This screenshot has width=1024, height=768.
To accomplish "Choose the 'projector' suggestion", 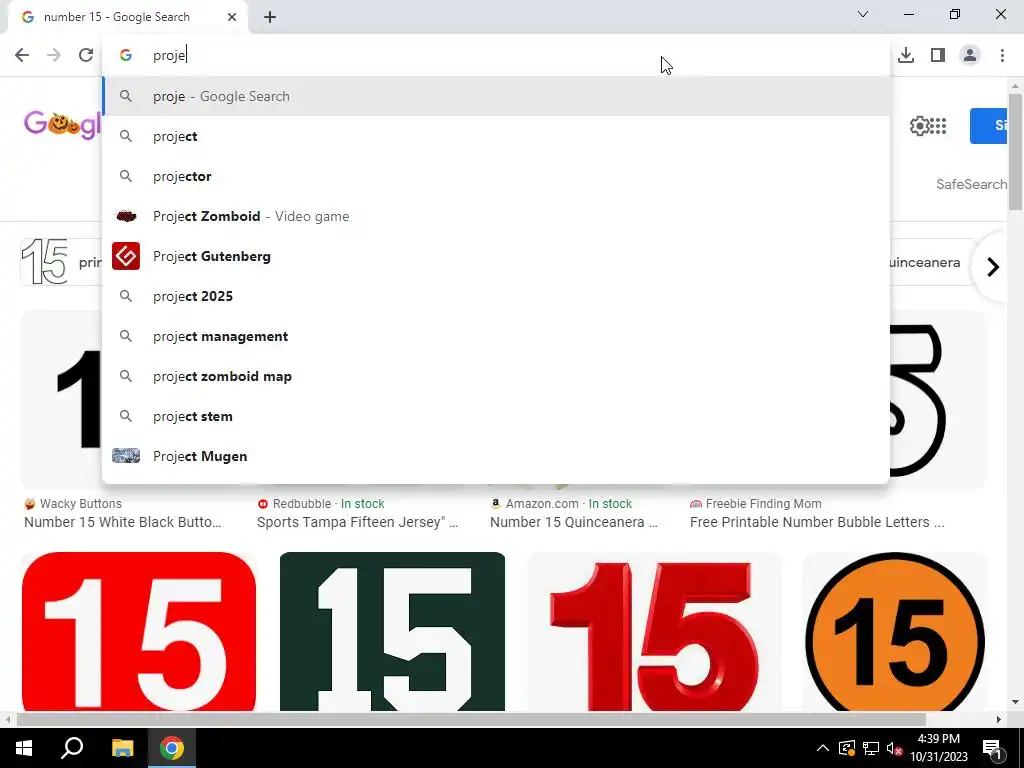I will click(496, 176).
